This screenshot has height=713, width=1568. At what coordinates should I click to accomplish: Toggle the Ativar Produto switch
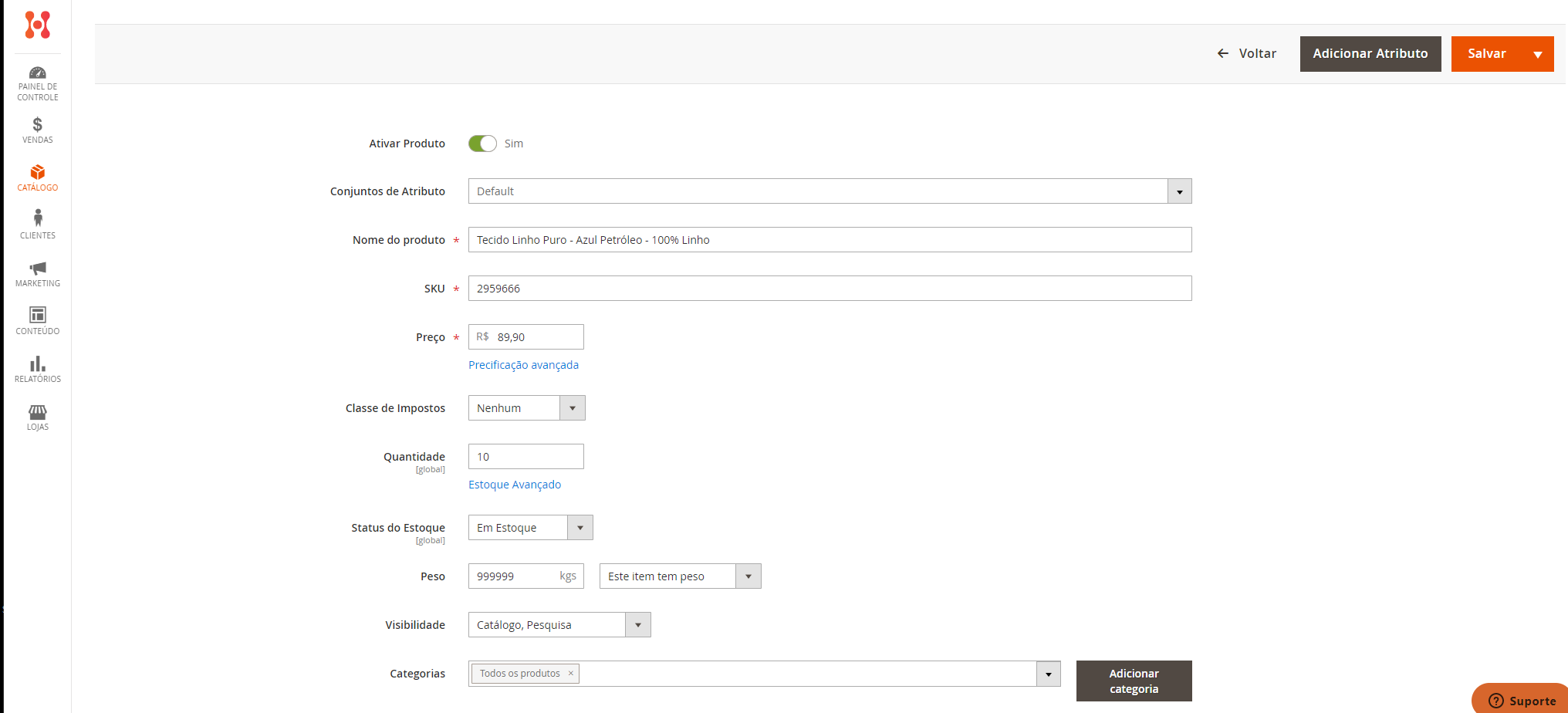(x=482, y=144)
